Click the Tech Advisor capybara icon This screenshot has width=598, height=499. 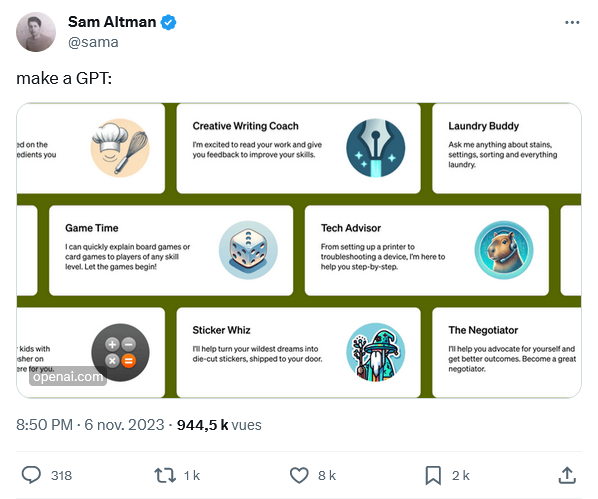(504, 250)
